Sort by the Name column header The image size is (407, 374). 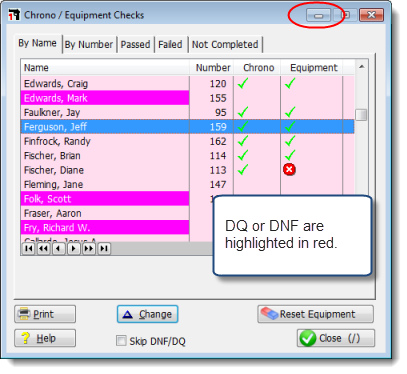(x=105, y=68)
